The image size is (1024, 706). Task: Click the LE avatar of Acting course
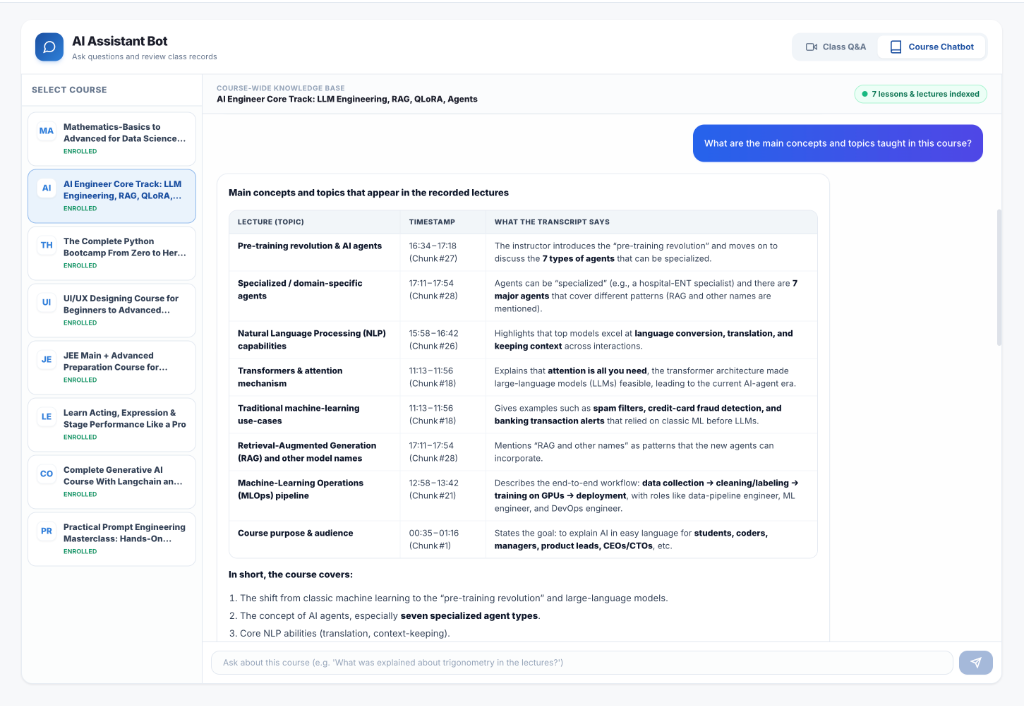point(46,417)
